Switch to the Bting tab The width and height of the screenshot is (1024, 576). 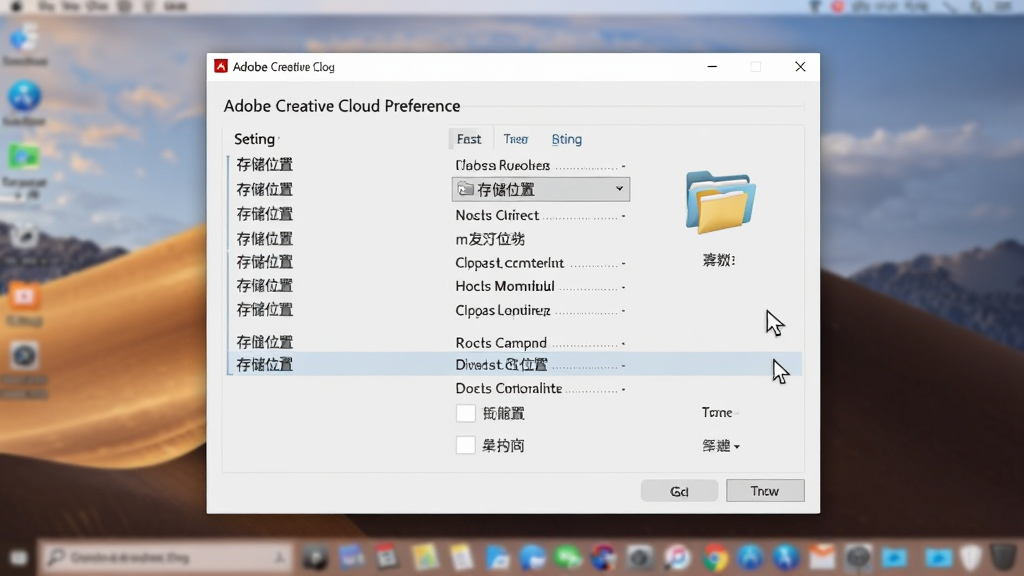point(566,139)
